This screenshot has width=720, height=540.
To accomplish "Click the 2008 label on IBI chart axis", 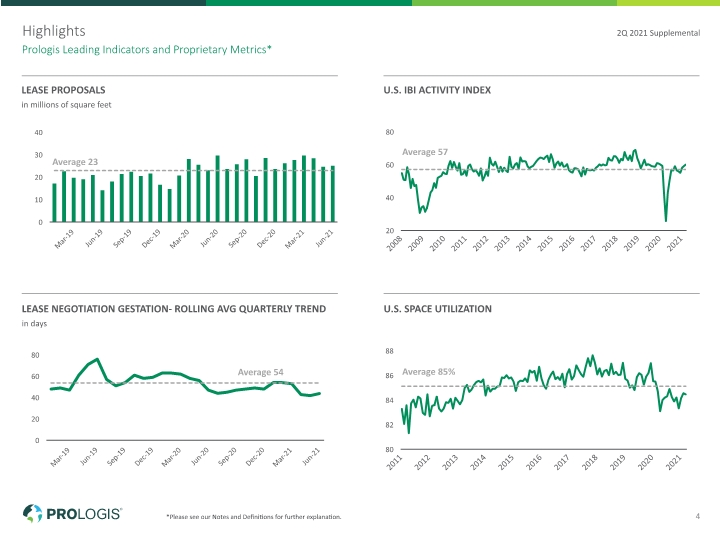I will [394, 243].
